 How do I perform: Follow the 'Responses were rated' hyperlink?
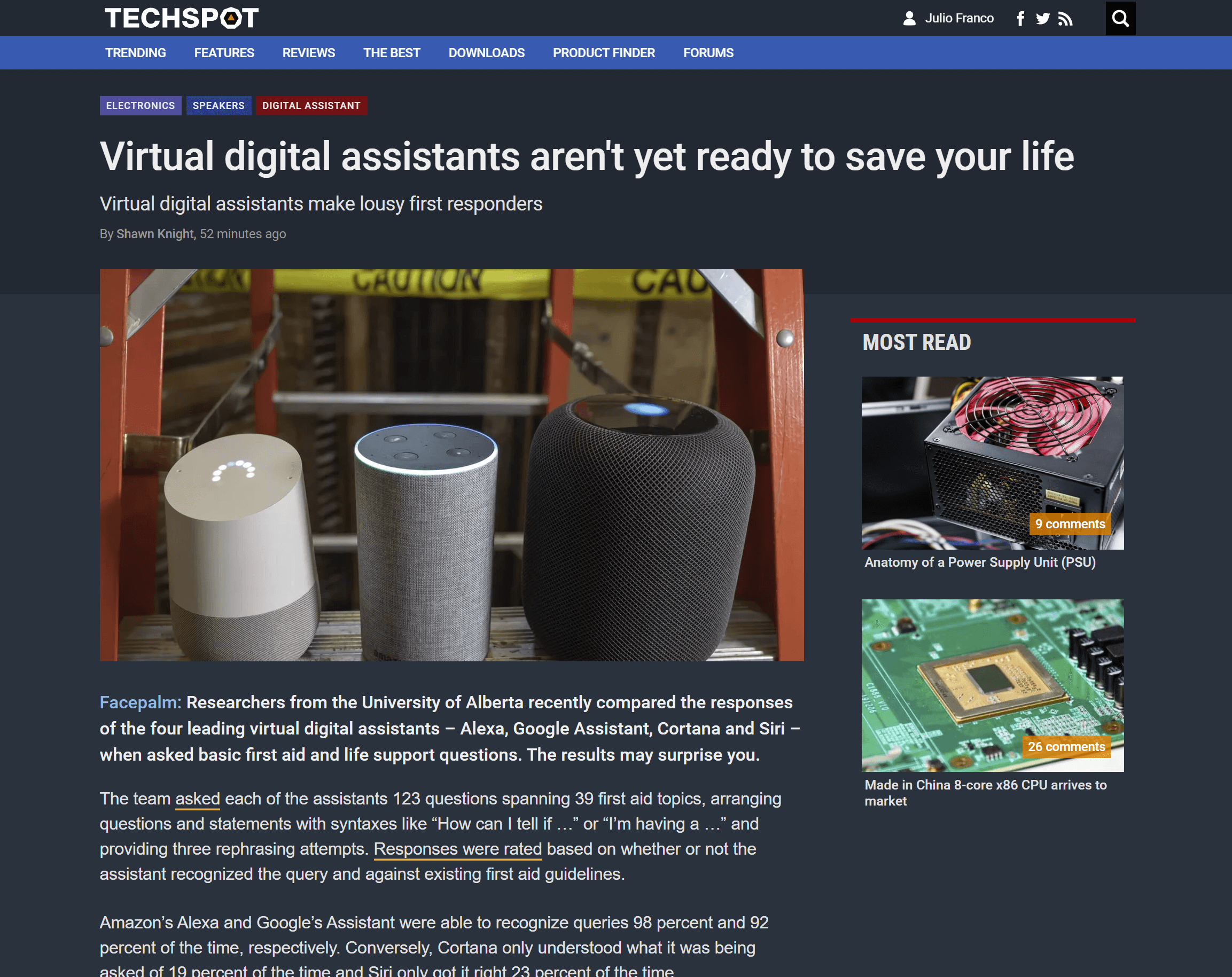458,849
